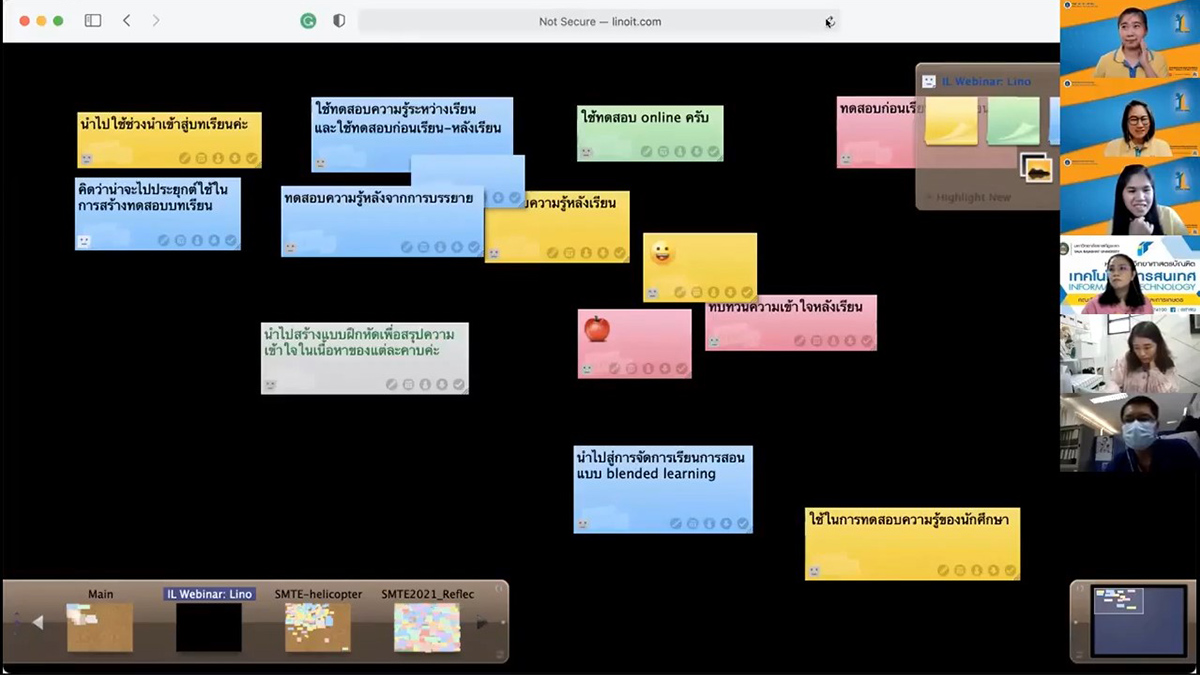Pick the yellow sticky note from palette

point(951,121)
